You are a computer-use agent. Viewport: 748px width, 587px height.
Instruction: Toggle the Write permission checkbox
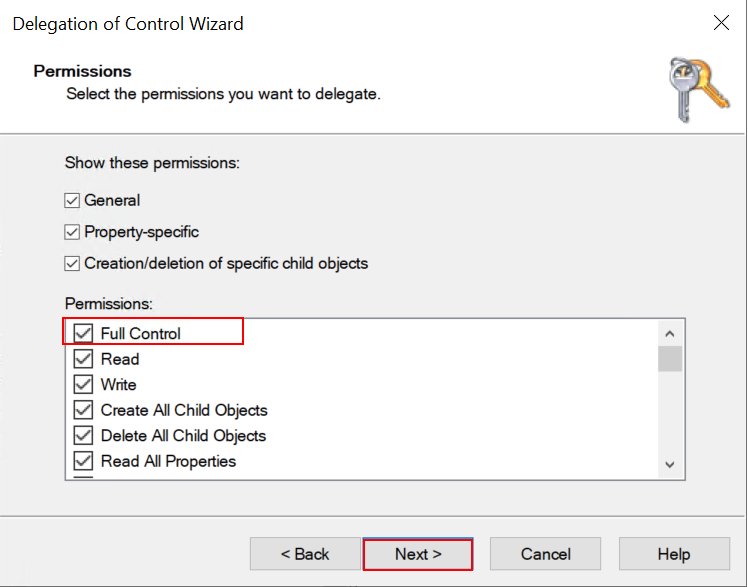tap(83, 384)
